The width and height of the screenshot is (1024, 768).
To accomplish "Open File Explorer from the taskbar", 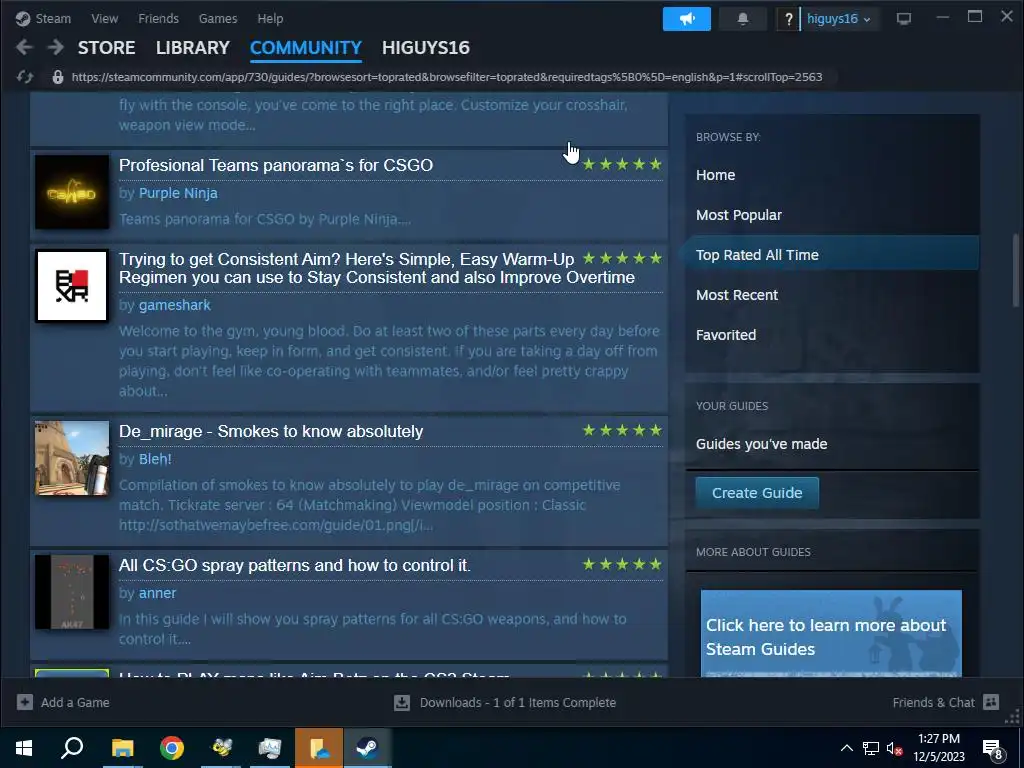I will click(x=122, y=748).
